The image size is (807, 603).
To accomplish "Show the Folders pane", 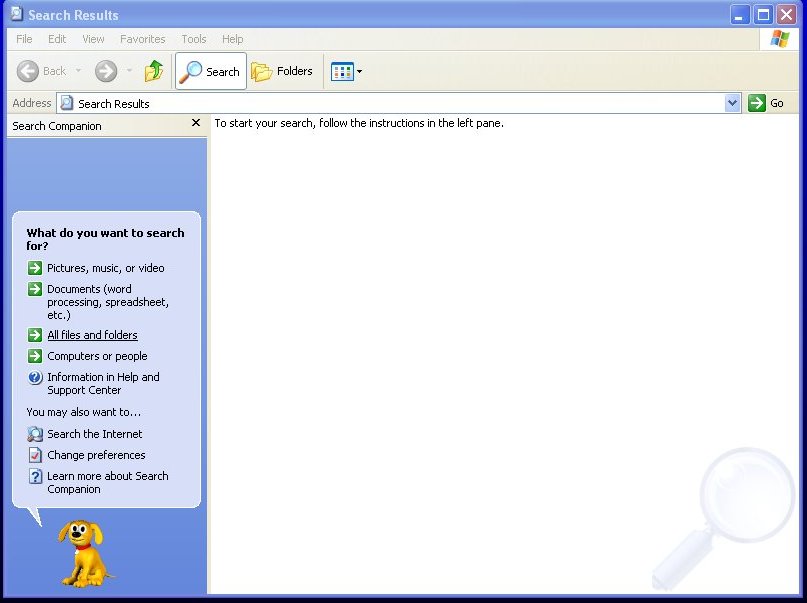I will tap(282, 71).
